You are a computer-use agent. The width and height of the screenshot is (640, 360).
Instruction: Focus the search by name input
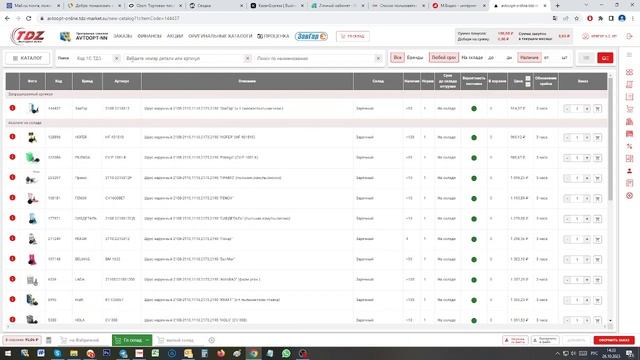(314, 58)
